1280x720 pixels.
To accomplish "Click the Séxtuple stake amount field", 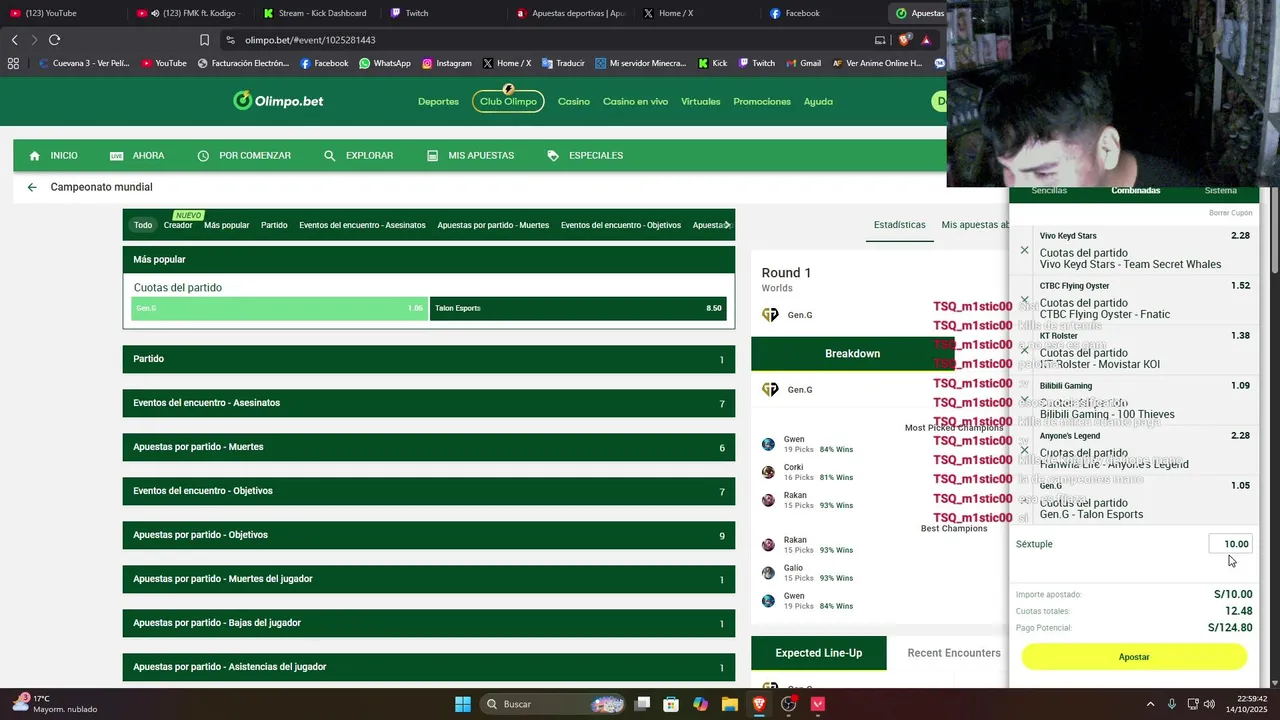I will [1231, 544].
